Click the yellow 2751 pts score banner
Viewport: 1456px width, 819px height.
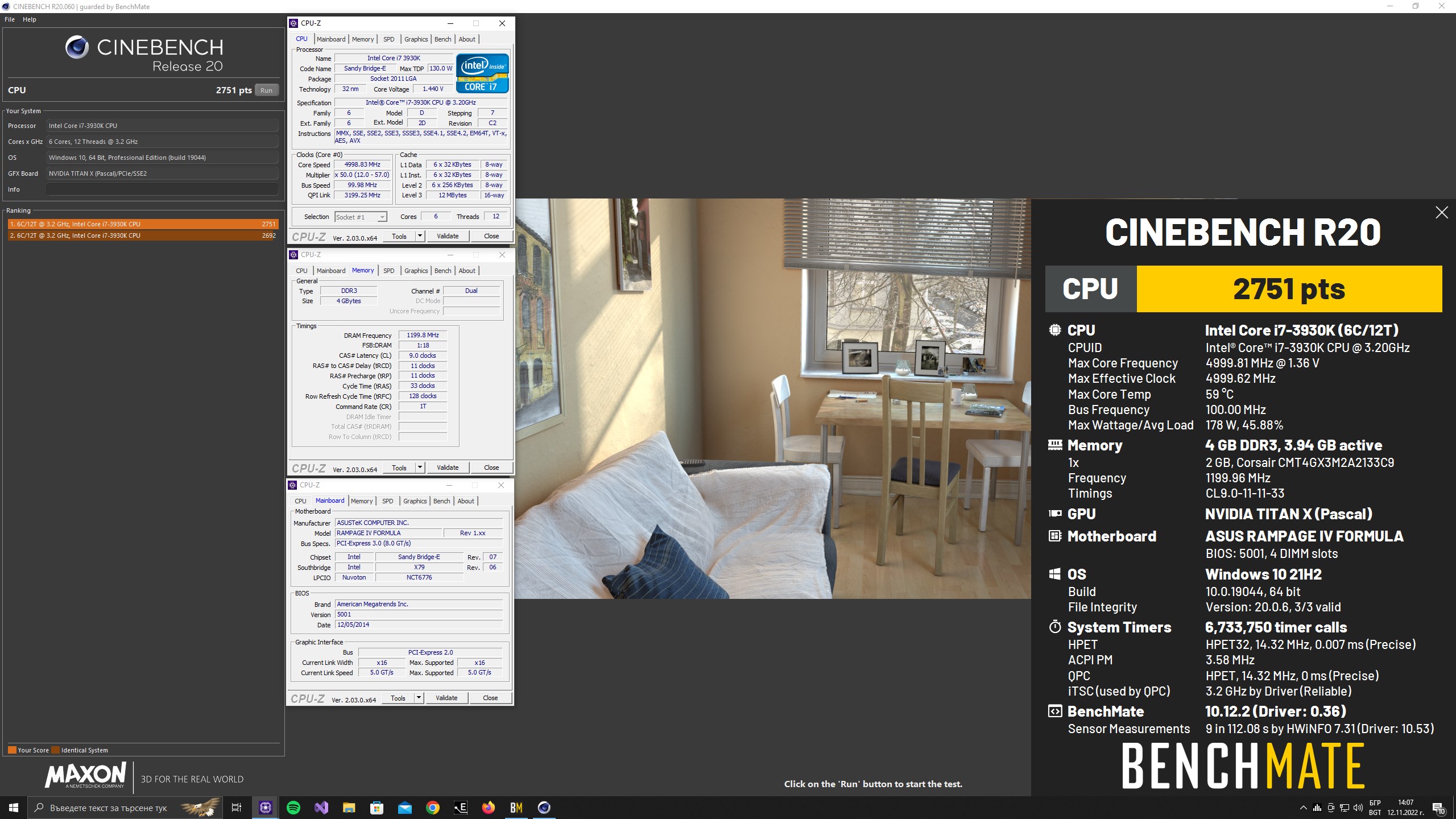coord(1289,289)
